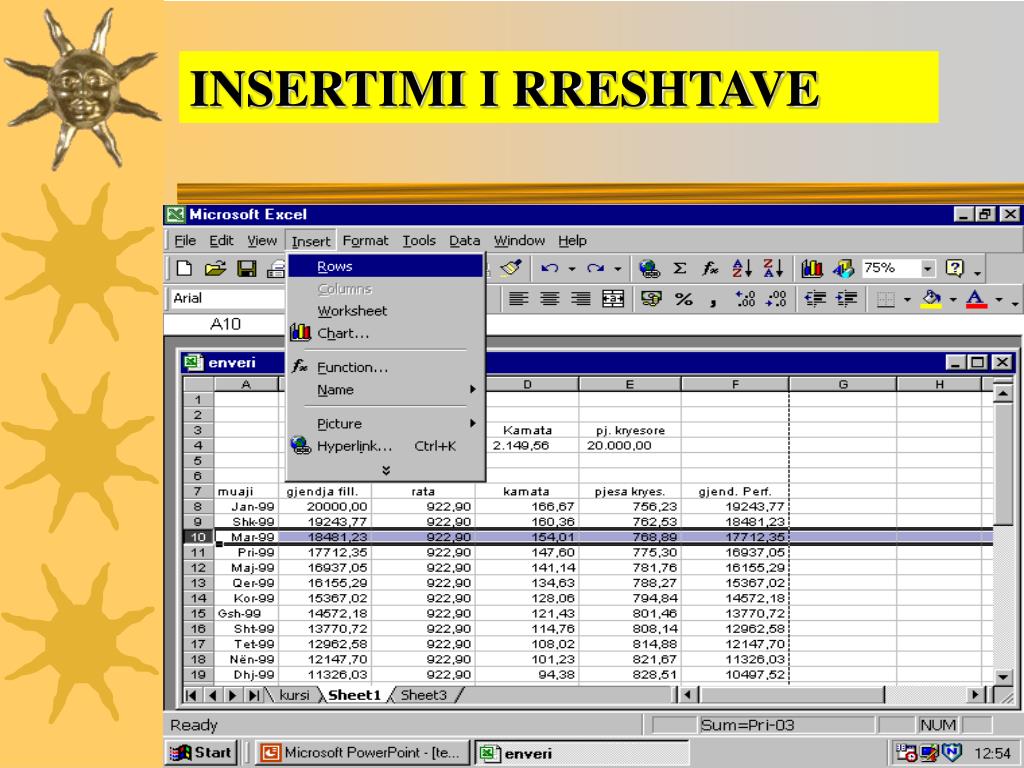Screen dimensions: 1024x768
Task: Open the Edit menu
Action: pyautogui.click(x=221, y=241)
